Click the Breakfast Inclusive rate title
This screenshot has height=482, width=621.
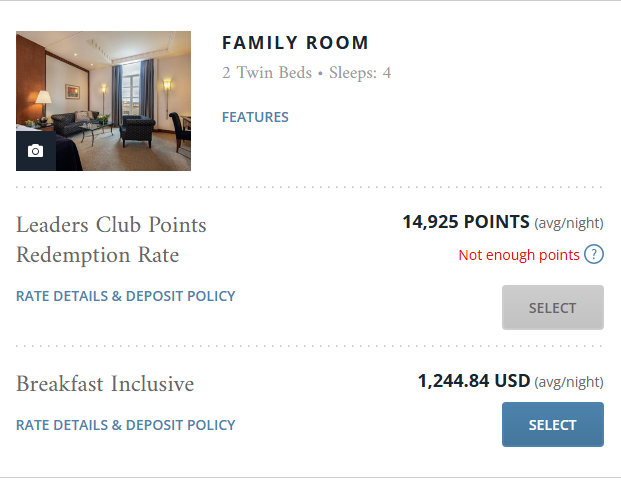tap(105, 384)
